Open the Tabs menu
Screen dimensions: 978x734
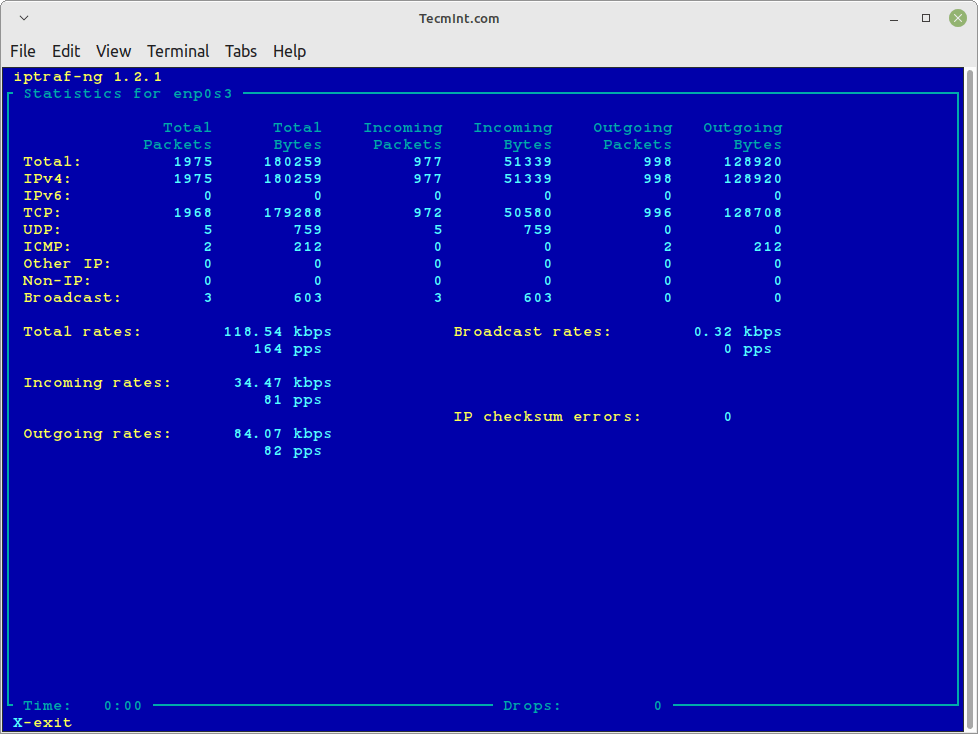coord(241,51)
